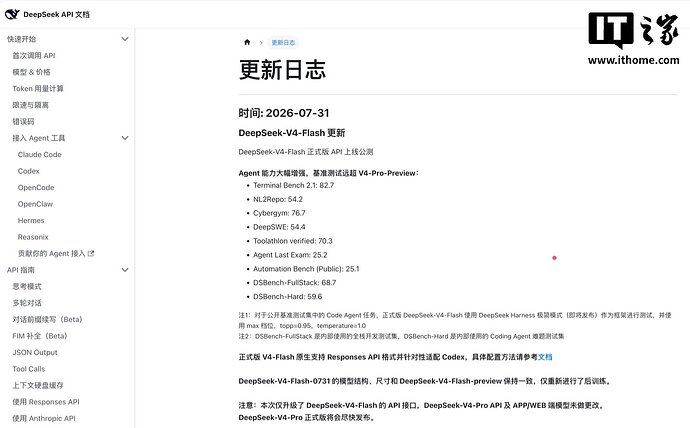Screen dimensions: 690x428
Task: Click NL2Repo: 54.2 entry
Action: point(278,199)
